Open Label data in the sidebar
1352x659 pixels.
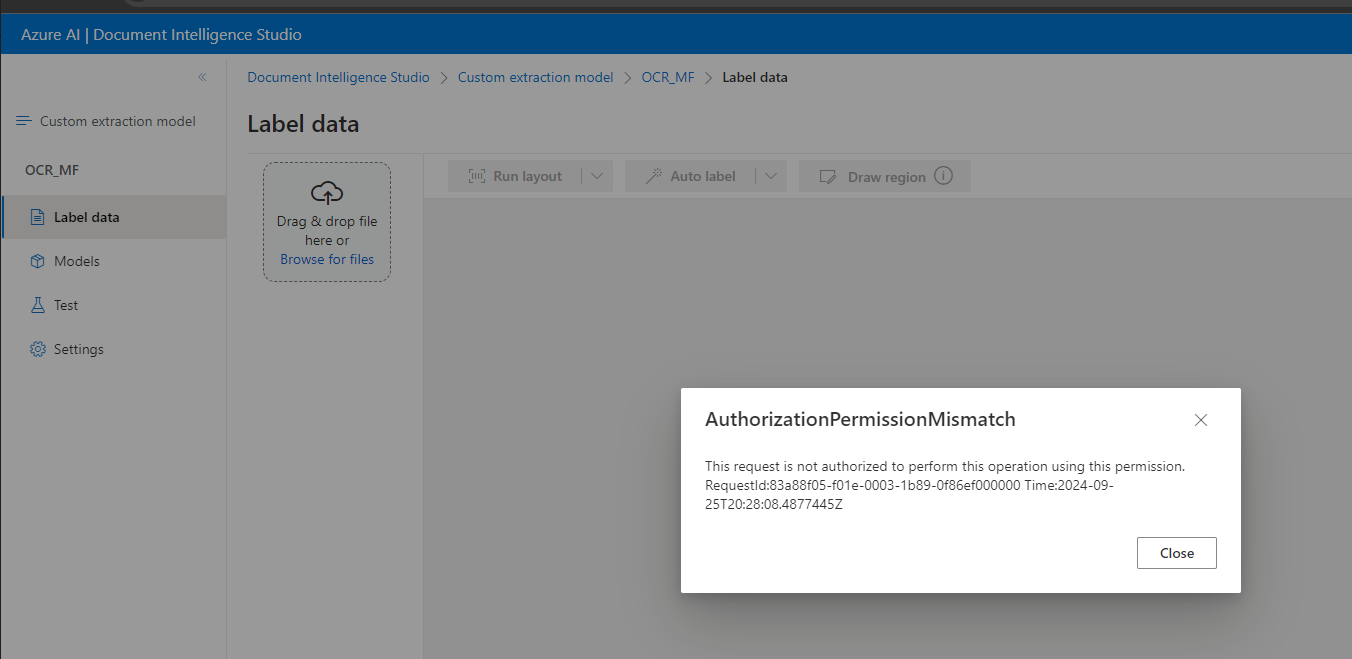(114, 217)
